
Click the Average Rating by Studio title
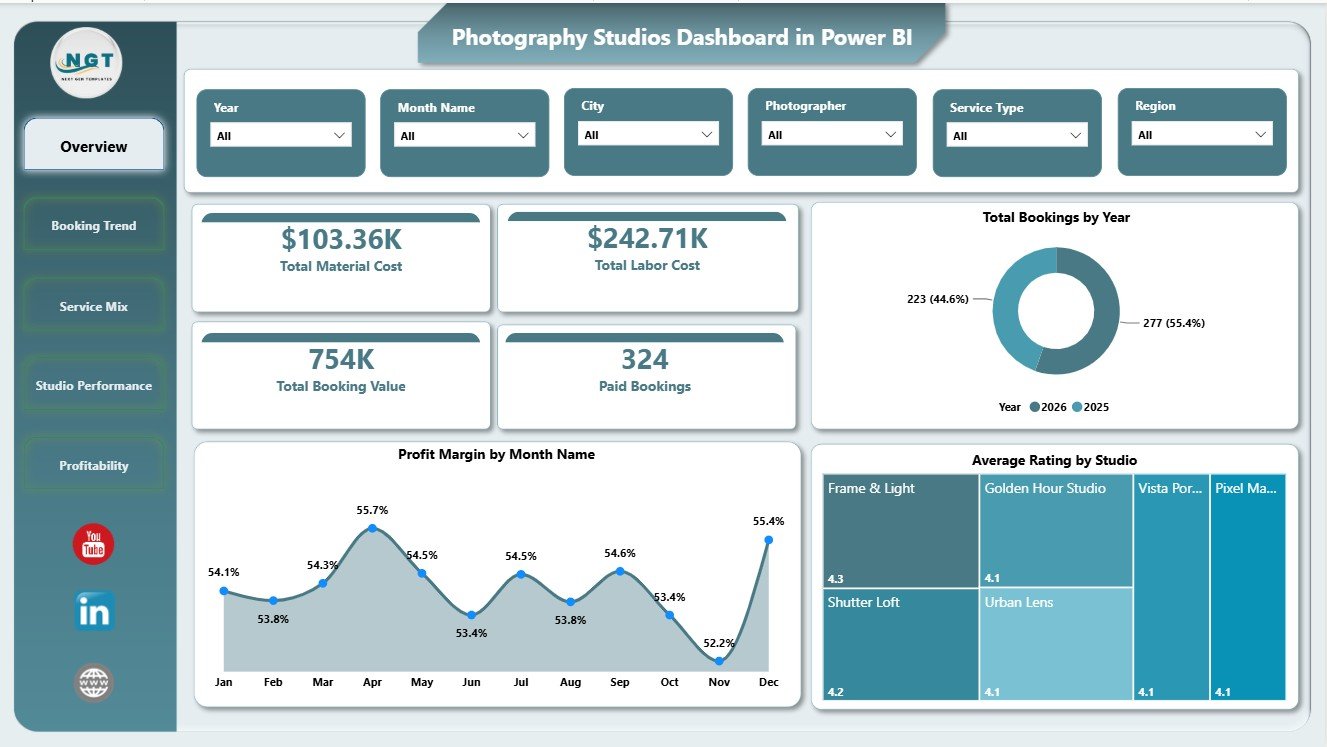click(x=1054, y=460)
